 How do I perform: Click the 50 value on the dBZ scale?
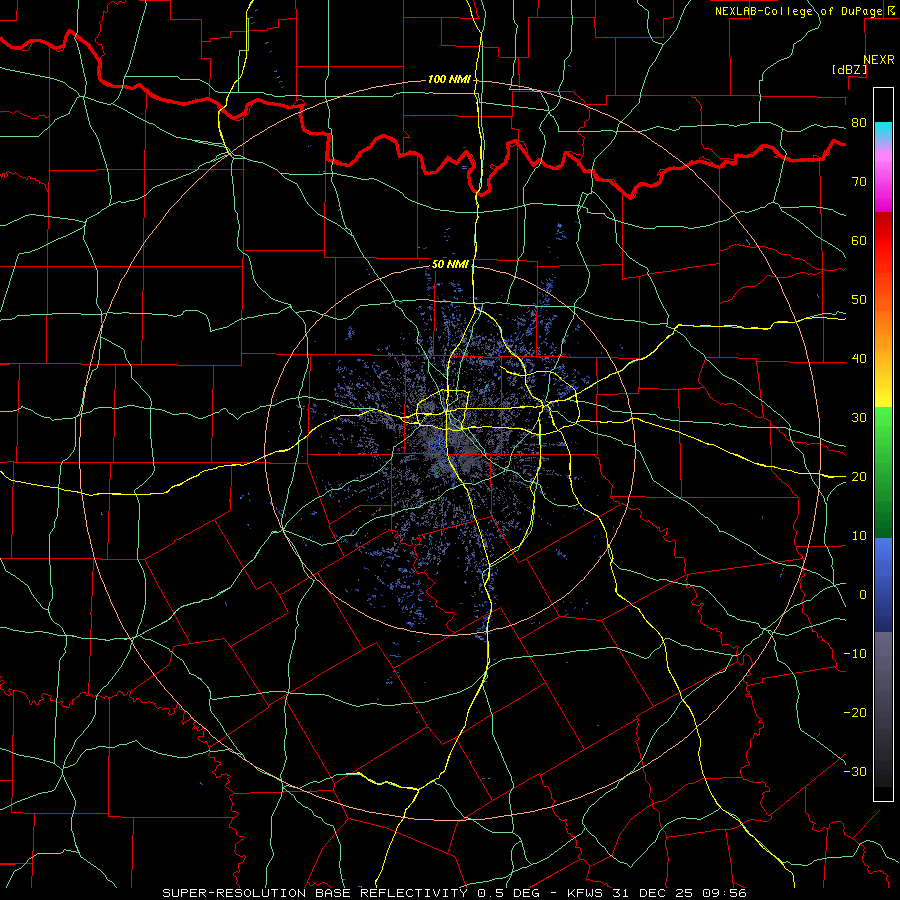click(x=859, y=300)
